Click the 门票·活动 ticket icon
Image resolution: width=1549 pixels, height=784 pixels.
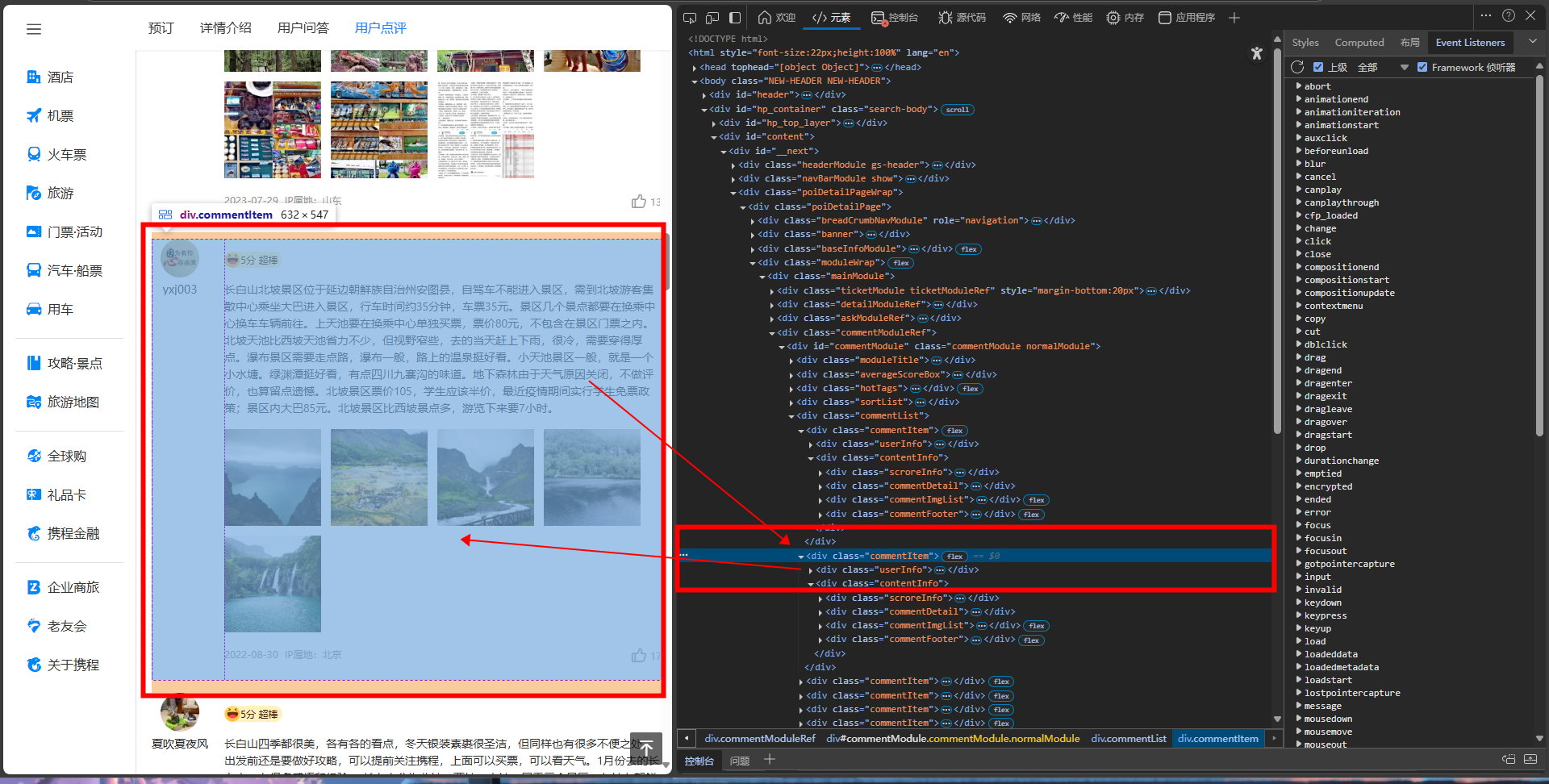point(34,232)
